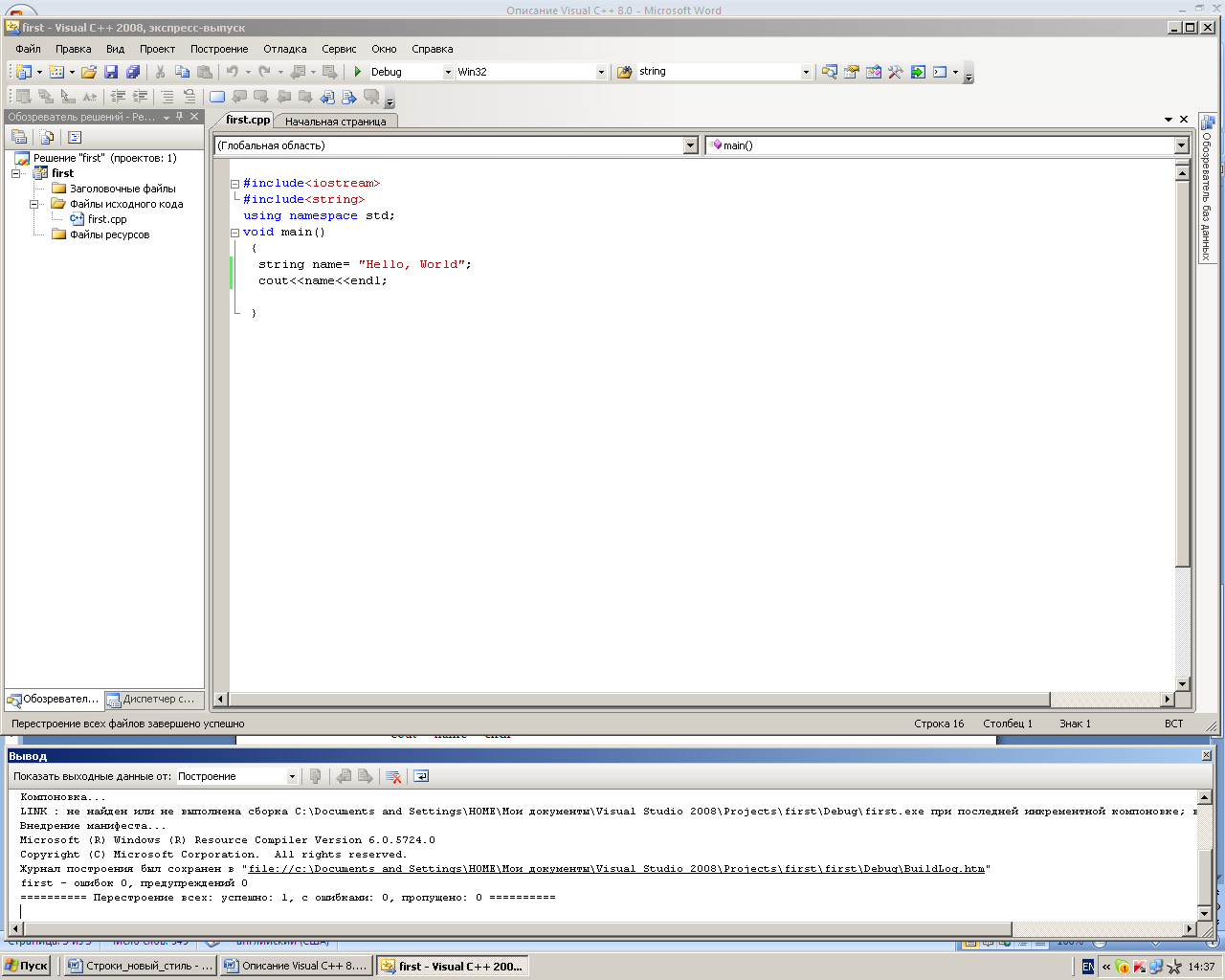Click the Пуск start button
The width and height of the screenshot is (1225, 980).
[27, 966]
